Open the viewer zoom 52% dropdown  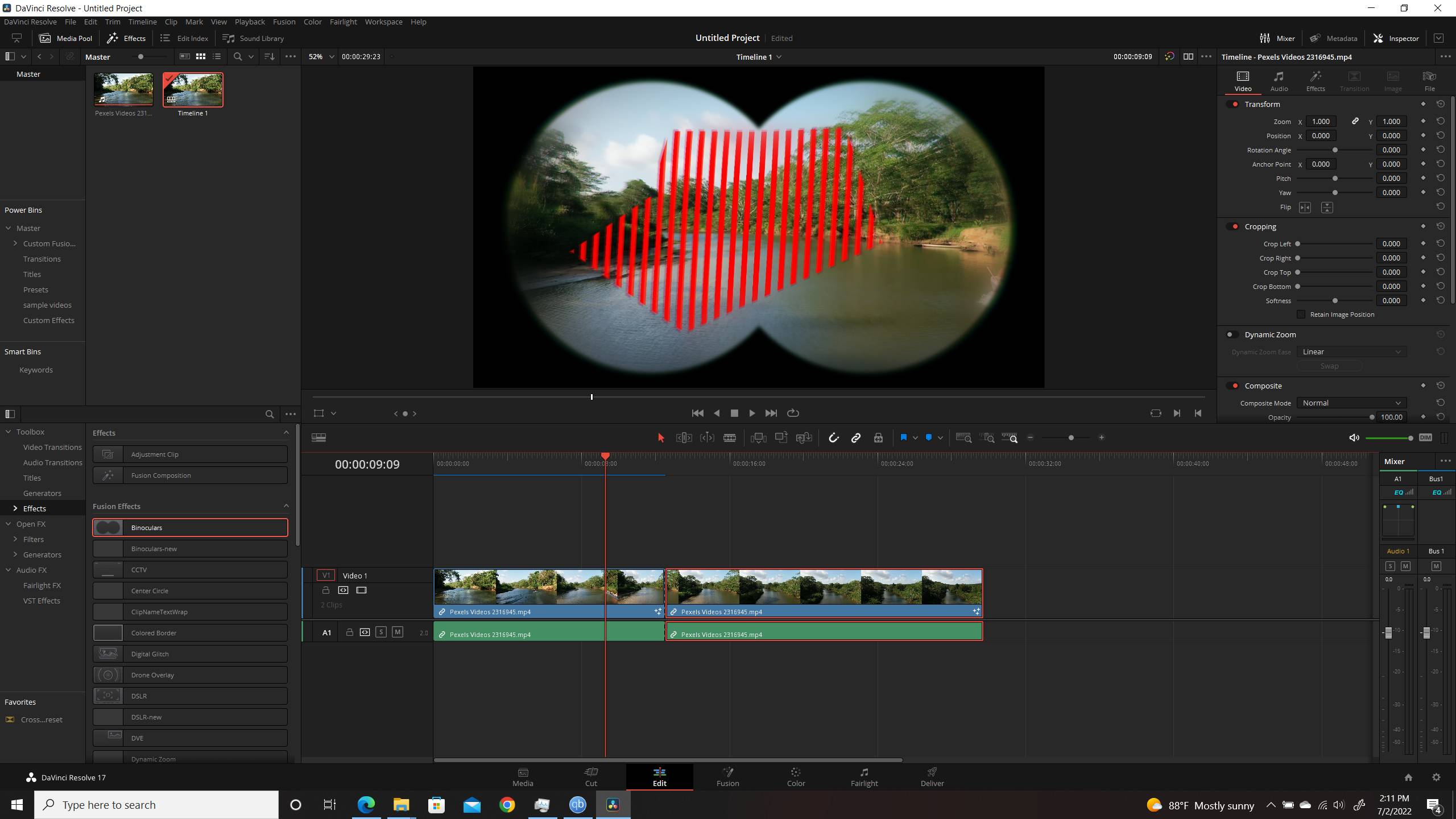point(321,57)
